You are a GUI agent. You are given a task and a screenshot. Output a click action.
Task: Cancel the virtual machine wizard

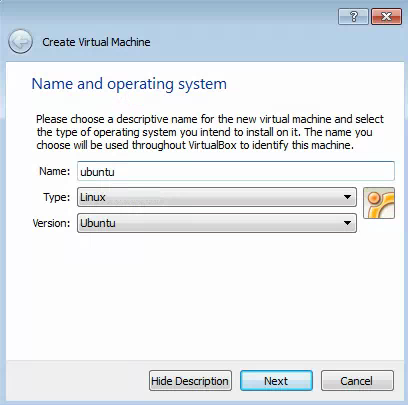pyautogui.click(x=357, y=381)
